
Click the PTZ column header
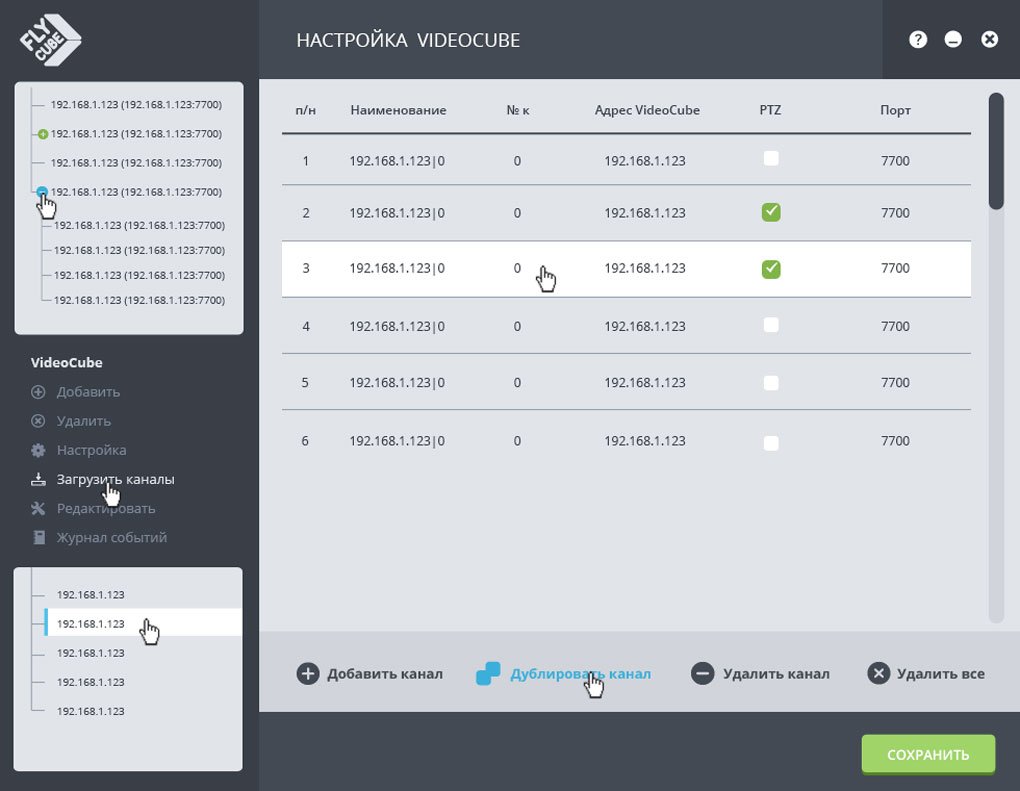tap(770, 110)
